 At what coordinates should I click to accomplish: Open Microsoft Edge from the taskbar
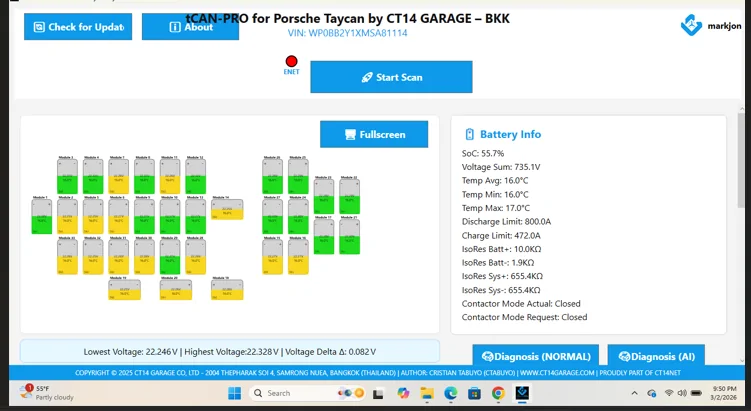[451, 393]
